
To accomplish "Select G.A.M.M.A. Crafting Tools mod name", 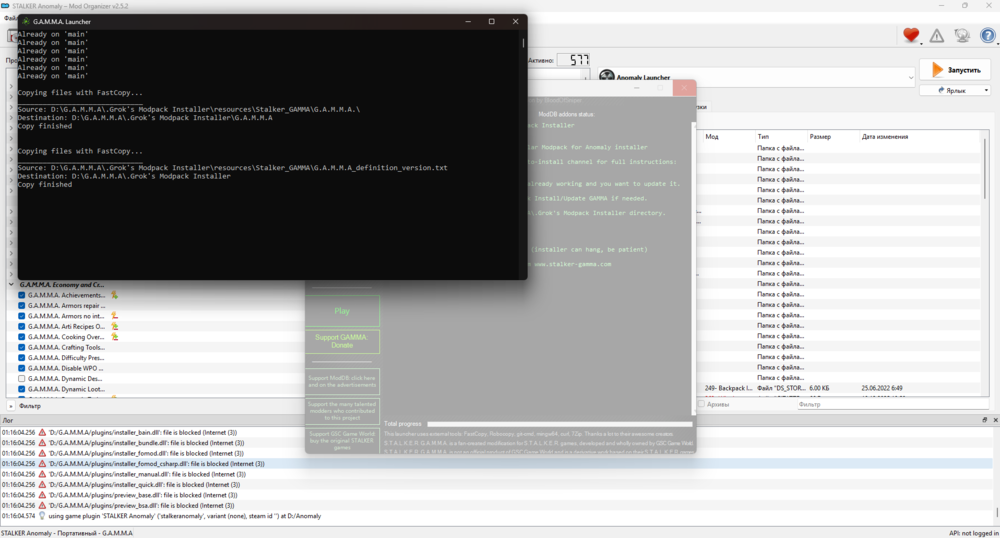I will coord(66,347).
